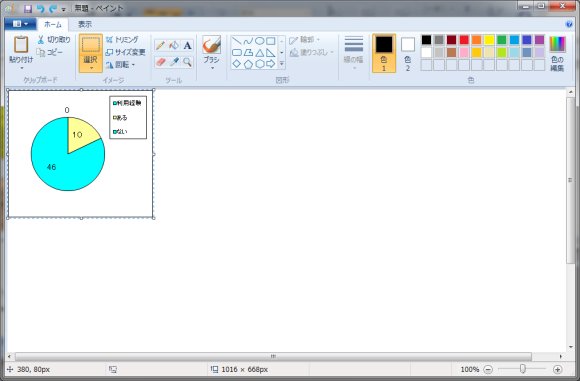Click the Redo arrow in the title bar

click(53, 9)
